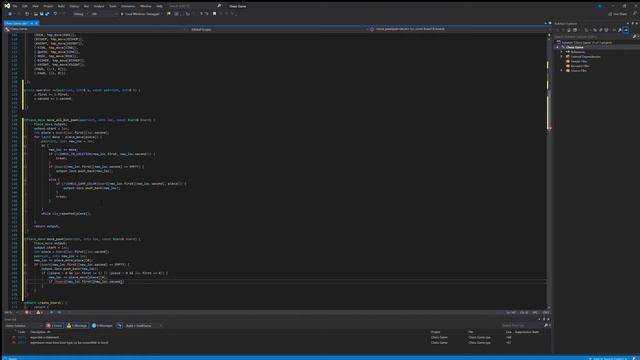Open the Project menu

48,6
